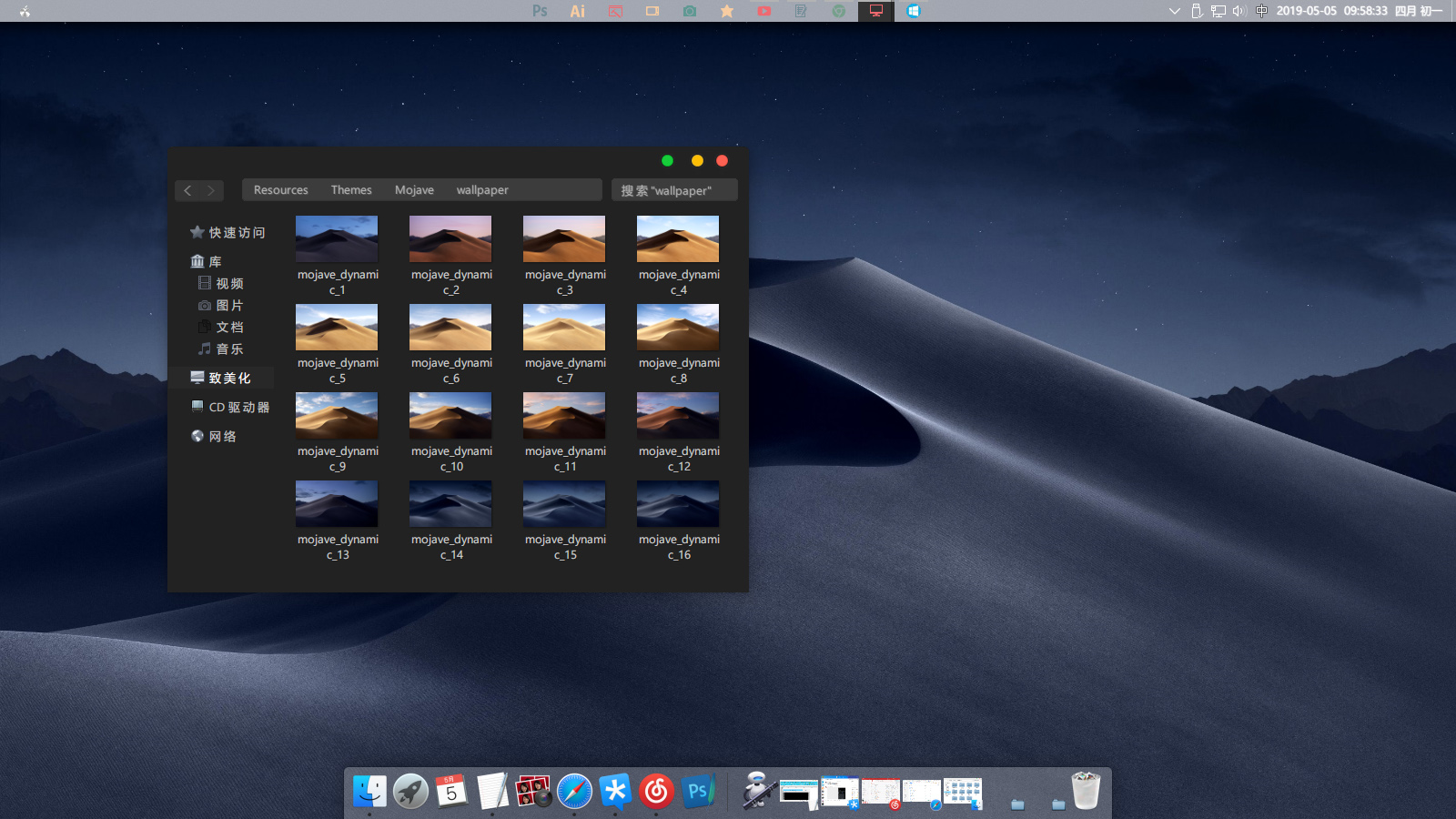Select mojave_dynamic_7 thumbnail
The height and width of the screenshot is (819, 1456).
pyautogui.click(x=564, y=327)
